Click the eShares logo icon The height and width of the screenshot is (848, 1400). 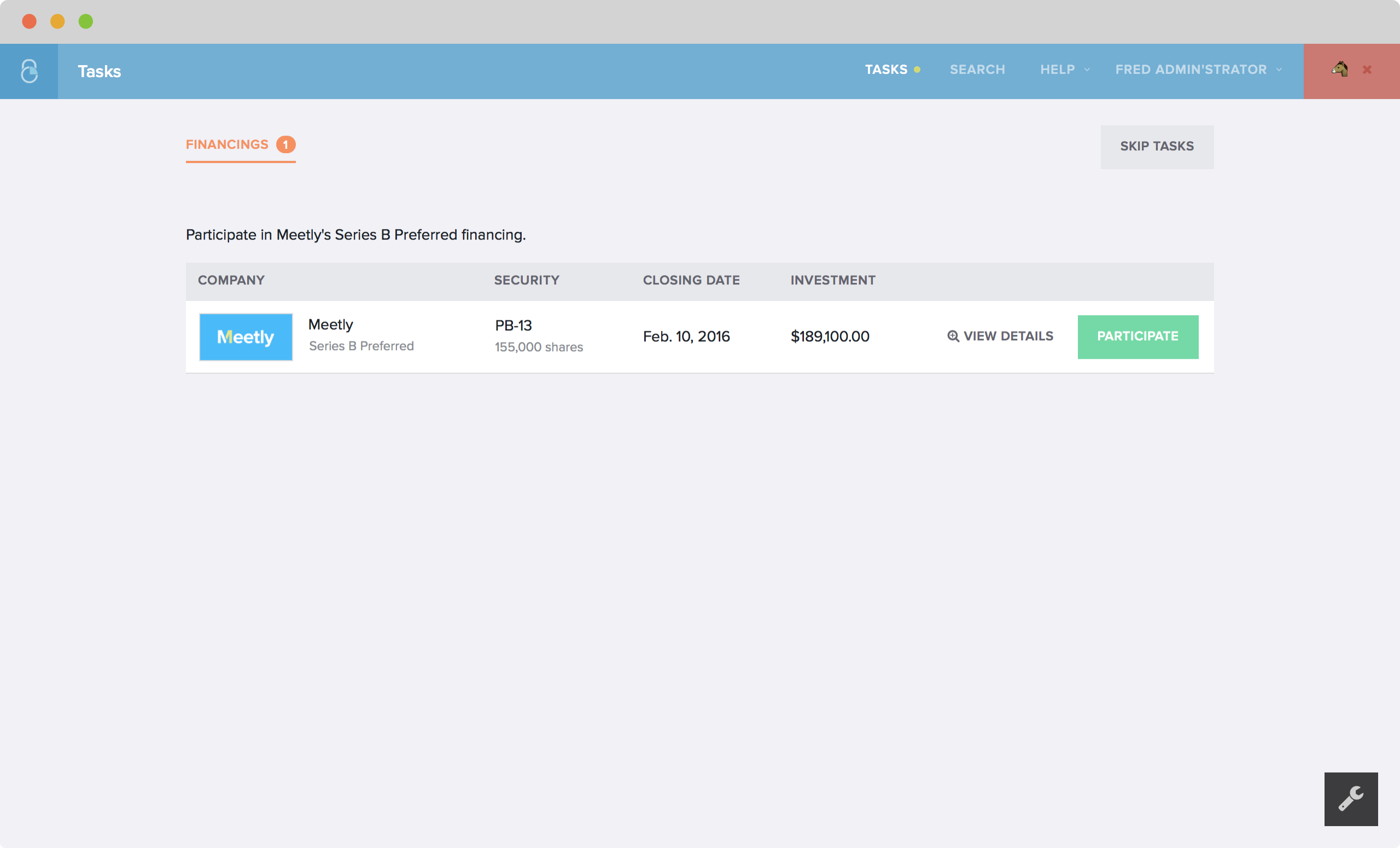[29, 71]
